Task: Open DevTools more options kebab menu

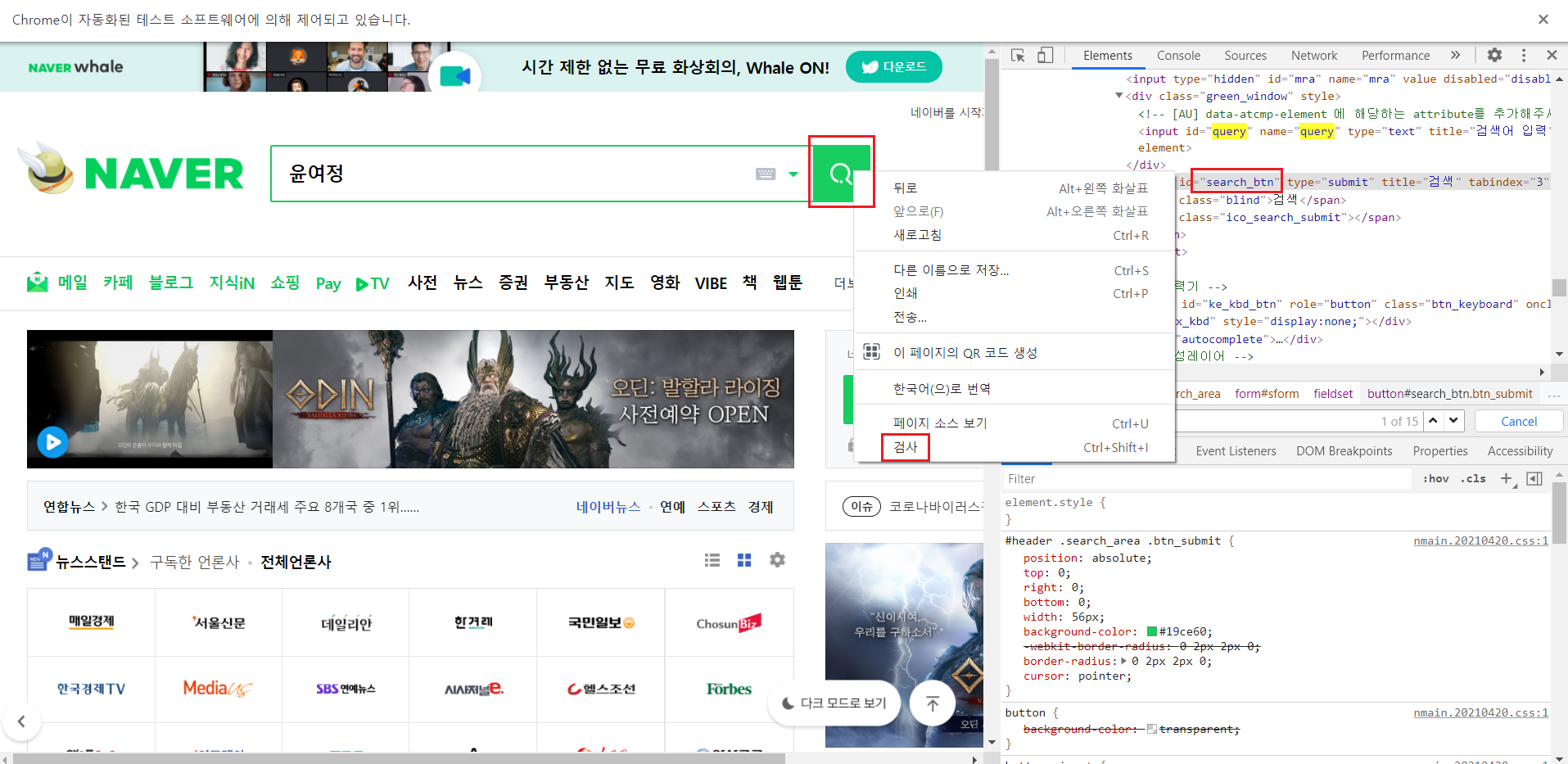Action: pyautogui.click(x=1524, y=55)
